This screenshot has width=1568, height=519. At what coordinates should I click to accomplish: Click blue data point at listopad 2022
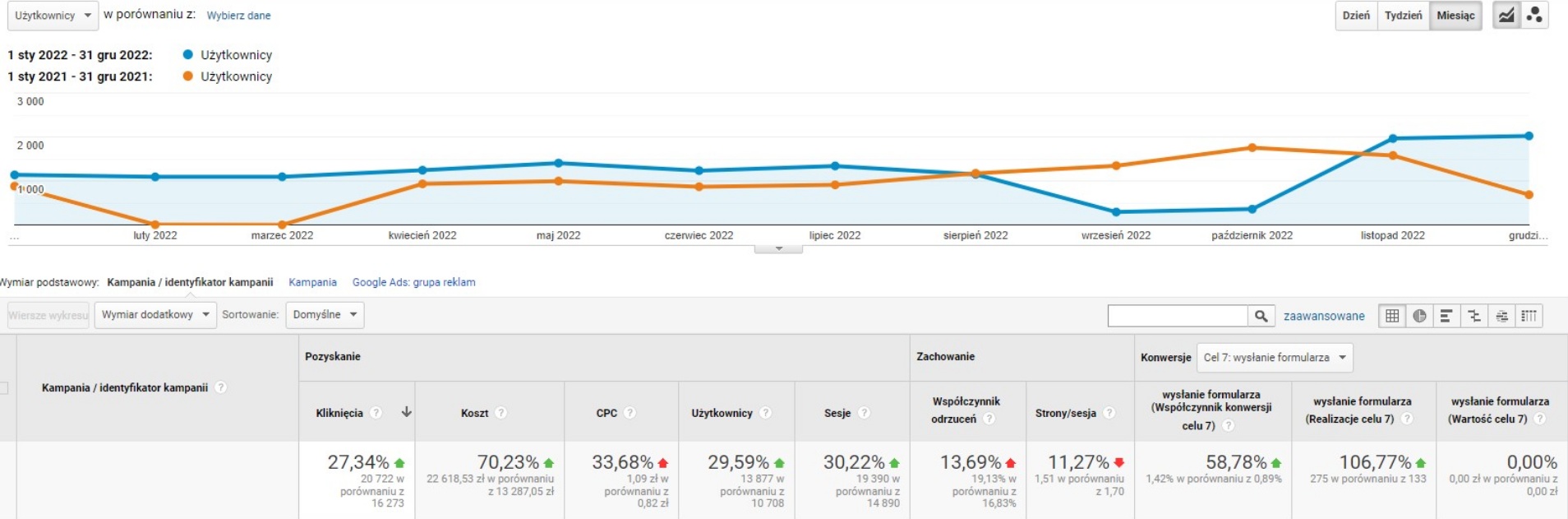1393,138
